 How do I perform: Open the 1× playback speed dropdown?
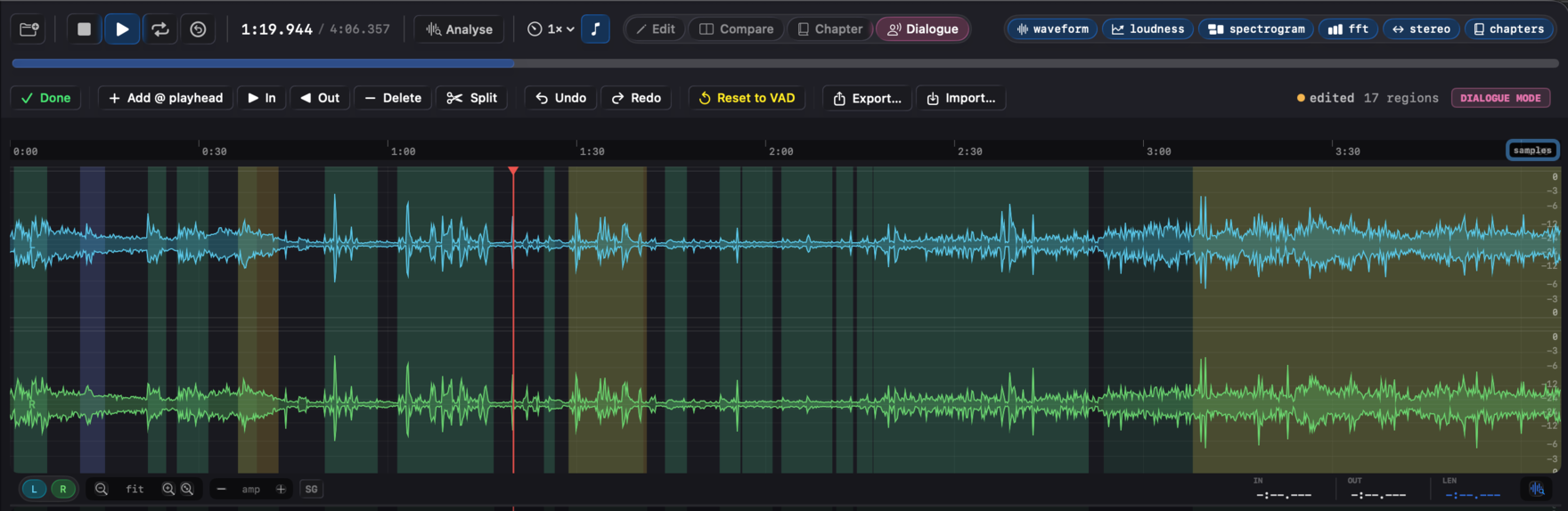click(550, 29)
